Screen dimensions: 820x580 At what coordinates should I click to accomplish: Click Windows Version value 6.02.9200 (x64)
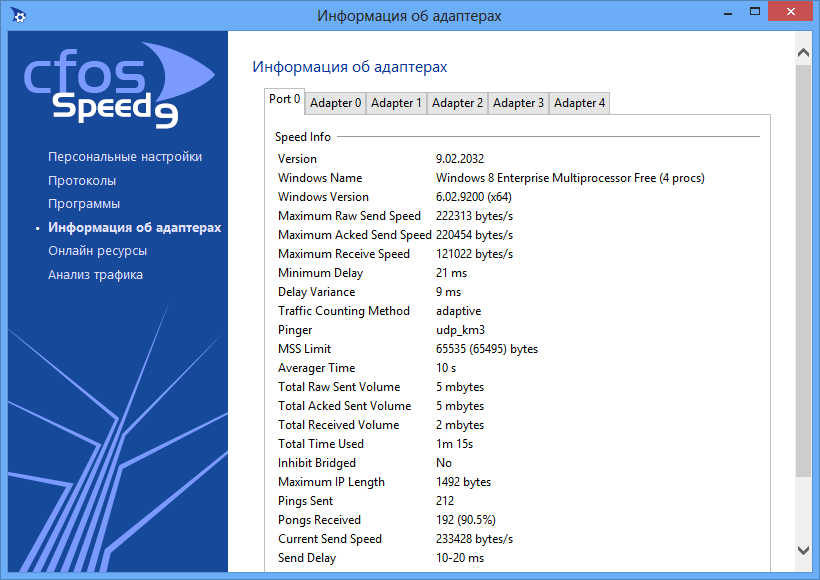coord(474,197)
